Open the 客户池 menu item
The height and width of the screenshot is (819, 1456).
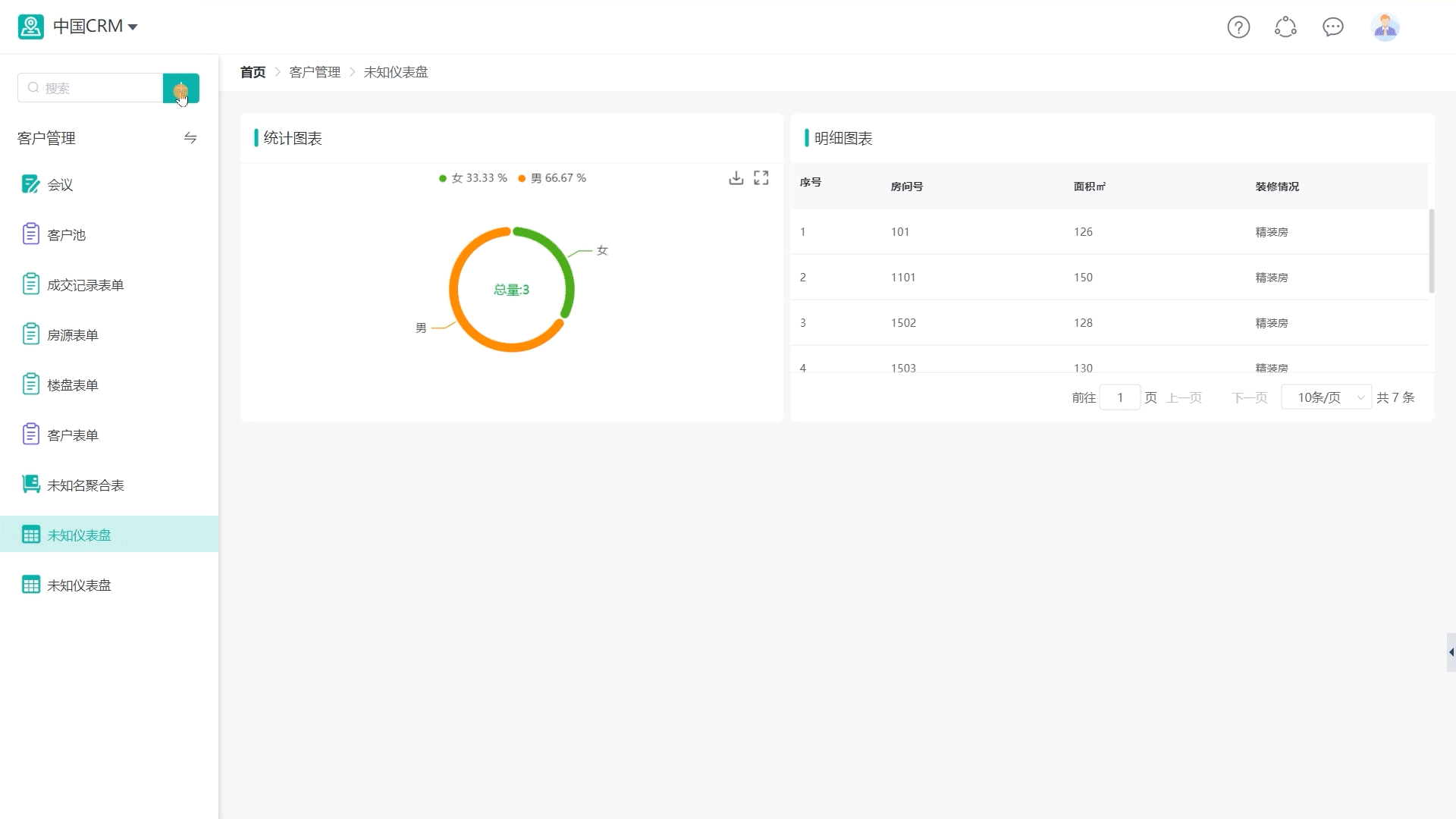tap(109, 235)
